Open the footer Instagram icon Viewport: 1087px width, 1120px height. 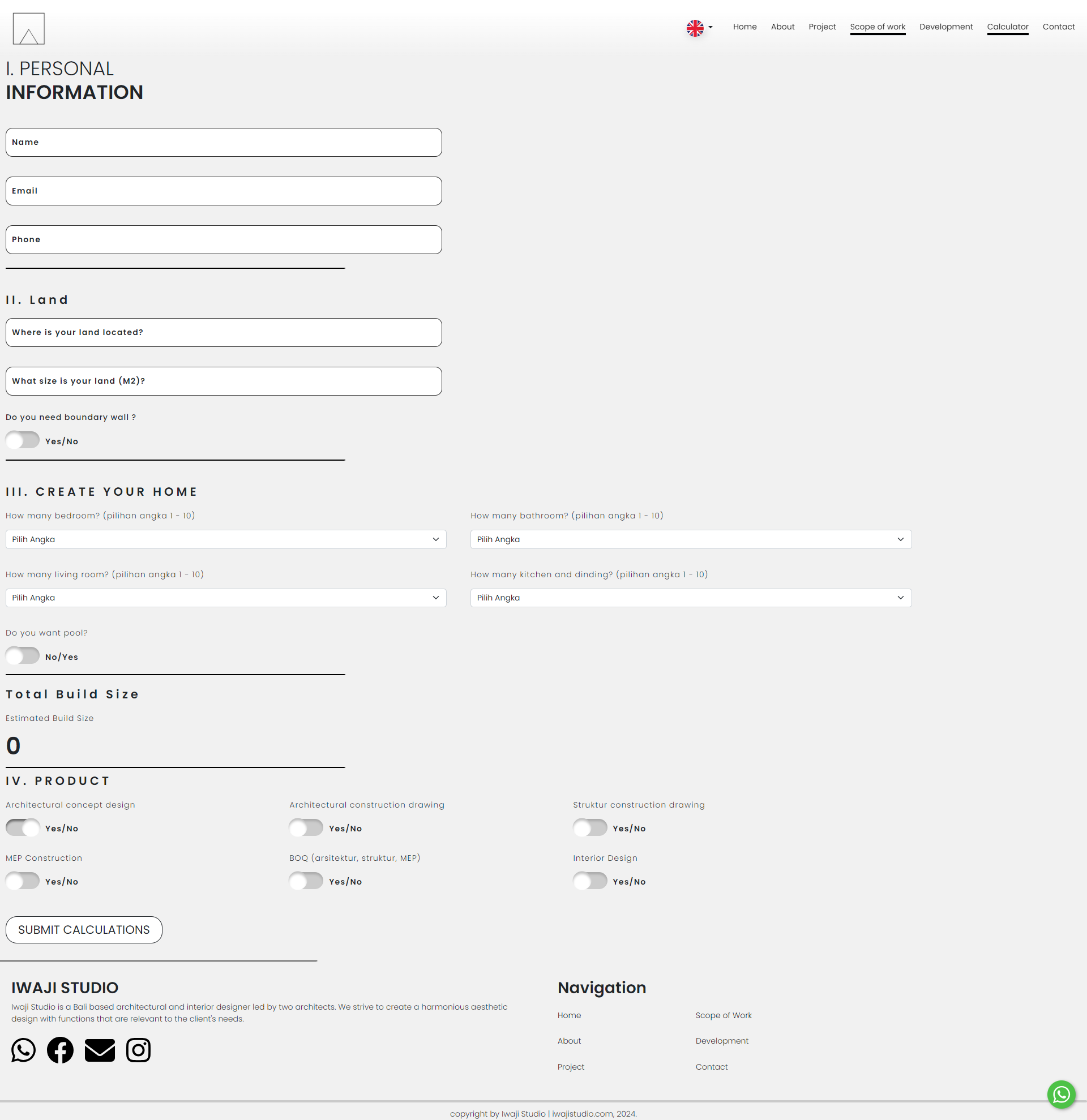coord(138,1050)
